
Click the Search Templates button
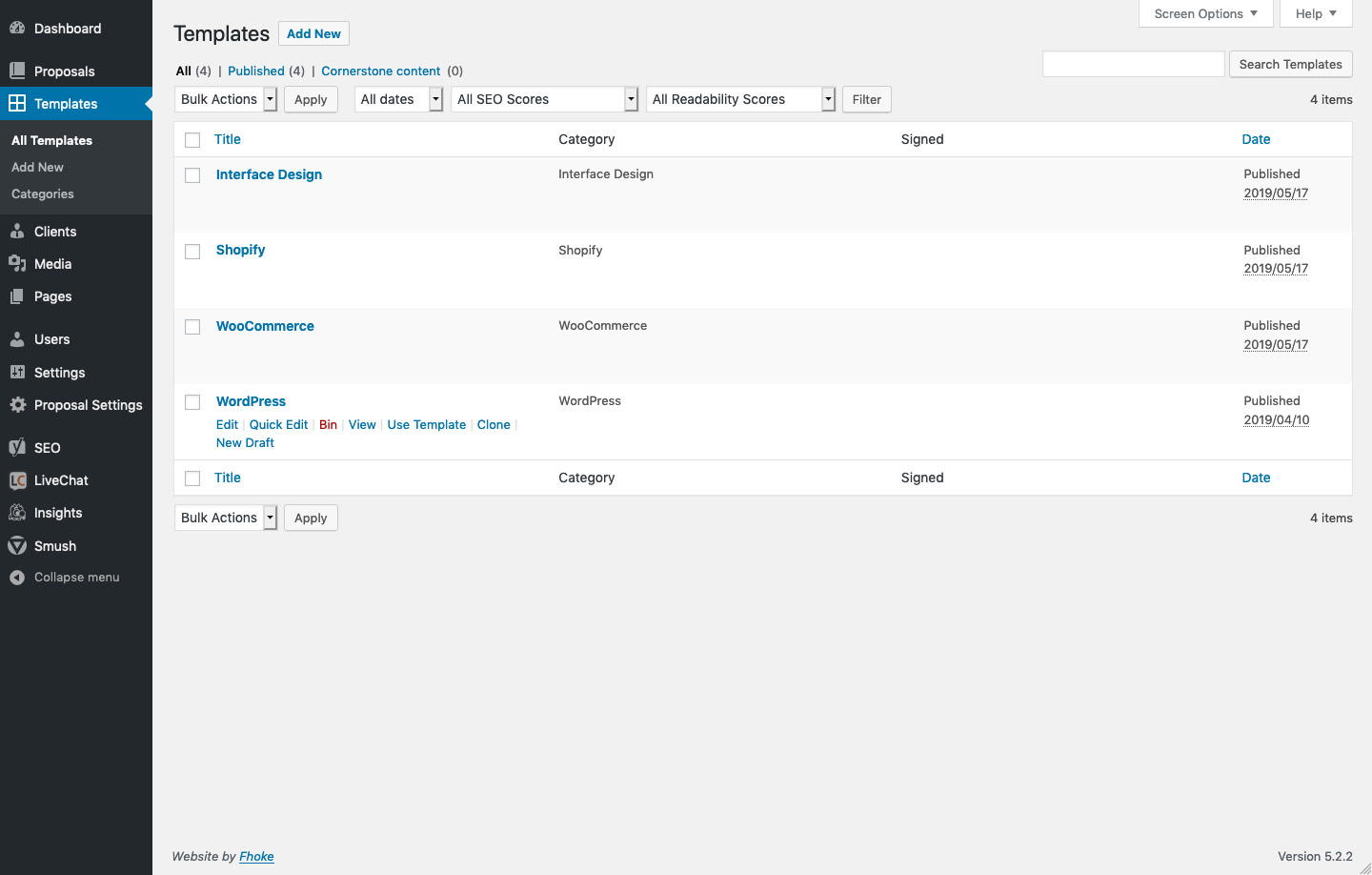[x=1290, y=64]
